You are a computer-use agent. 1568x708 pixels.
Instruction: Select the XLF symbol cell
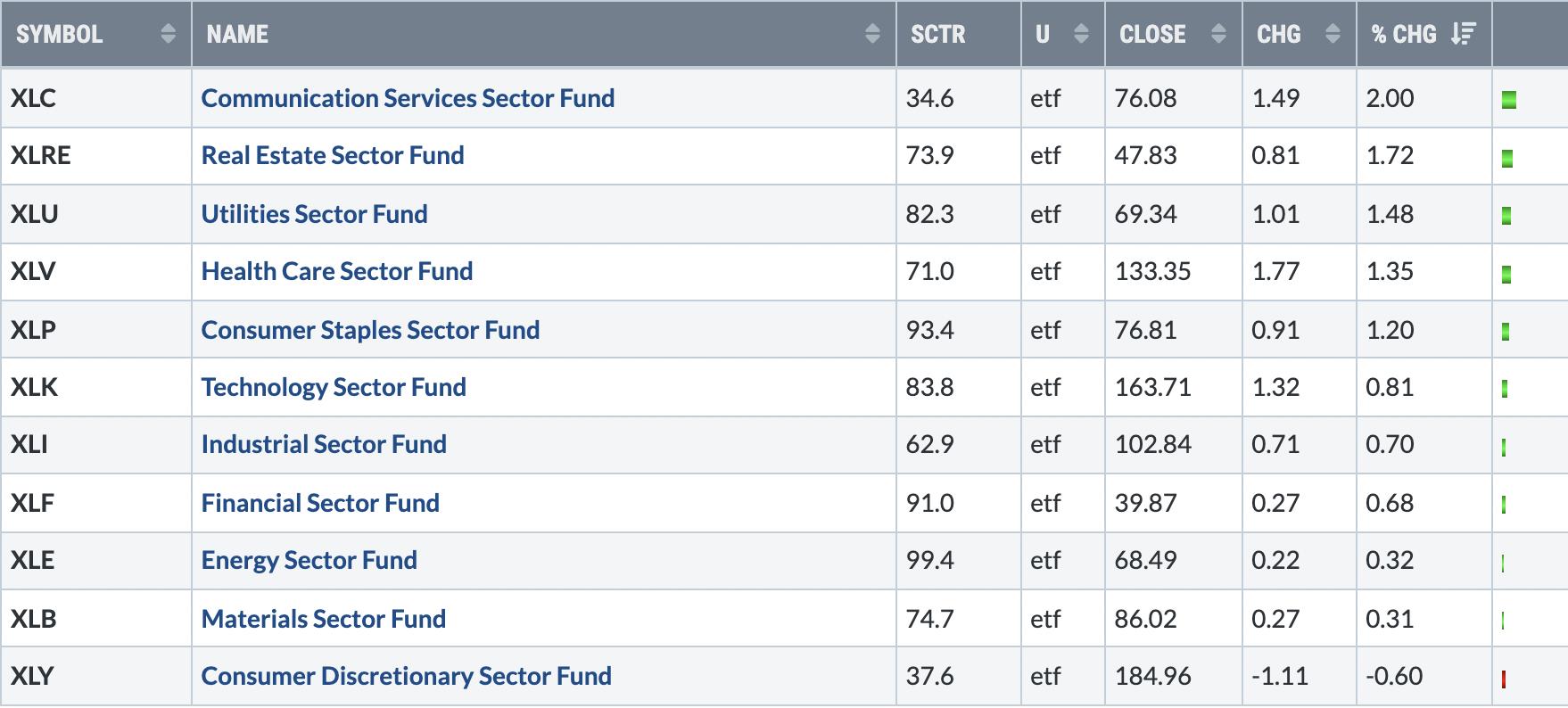pos(32,503)
